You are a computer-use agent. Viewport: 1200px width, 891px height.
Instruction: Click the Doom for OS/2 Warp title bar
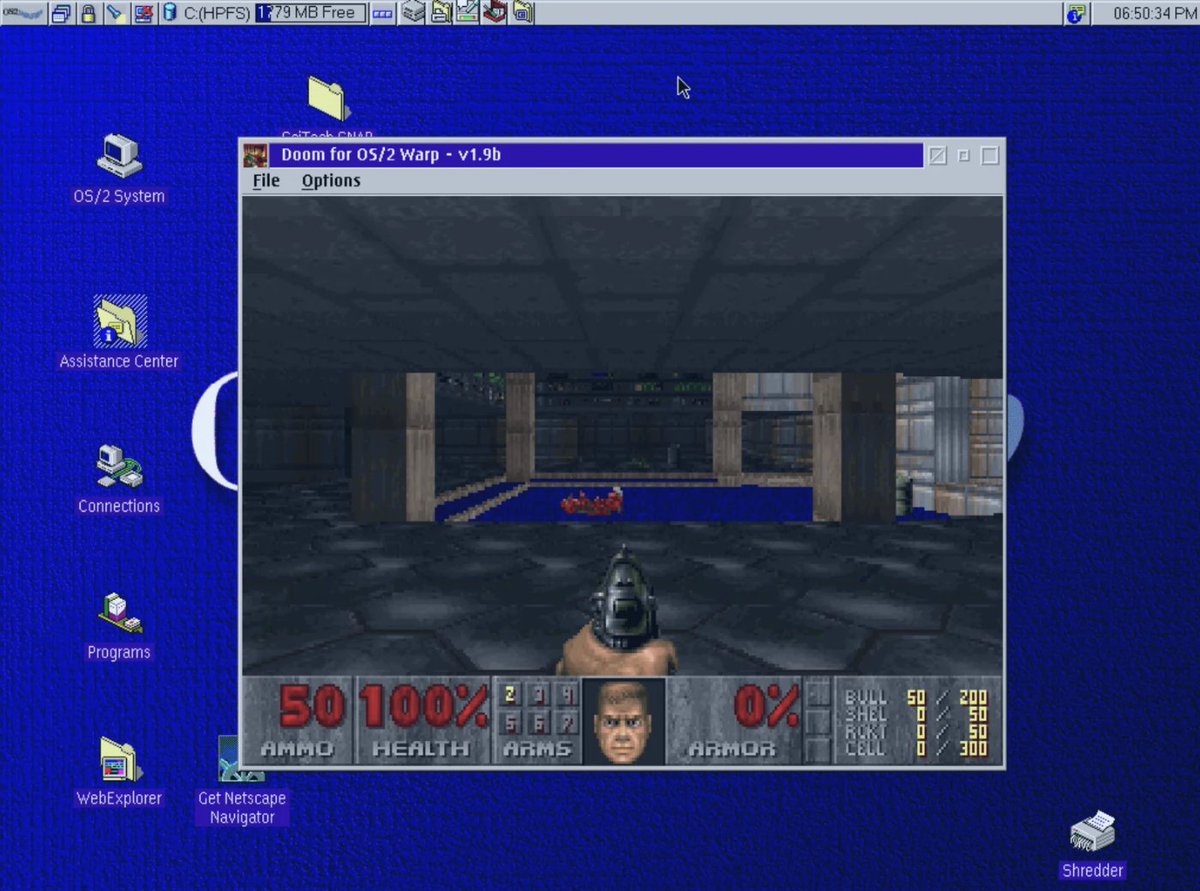pyautogui.click(x=596, y=155)
